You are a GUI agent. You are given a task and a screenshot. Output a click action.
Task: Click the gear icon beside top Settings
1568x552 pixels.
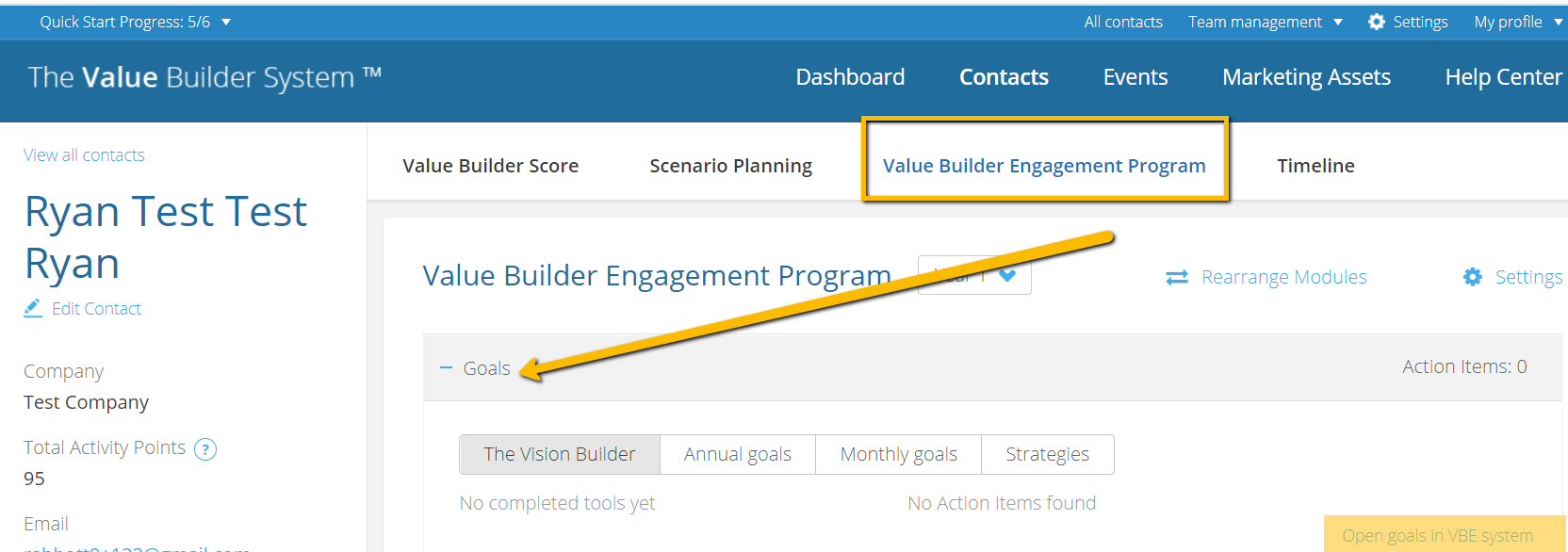click(1377, 22)
